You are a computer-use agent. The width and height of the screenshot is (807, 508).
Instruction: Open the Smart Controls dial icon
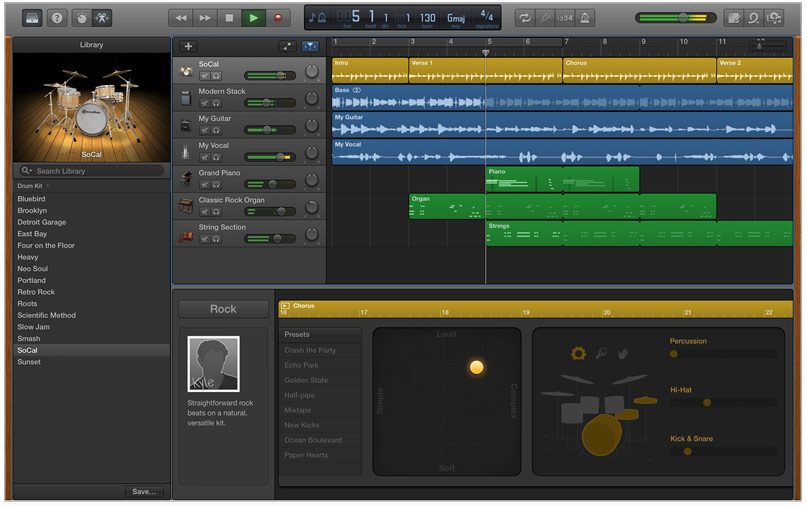pos(81,18)
